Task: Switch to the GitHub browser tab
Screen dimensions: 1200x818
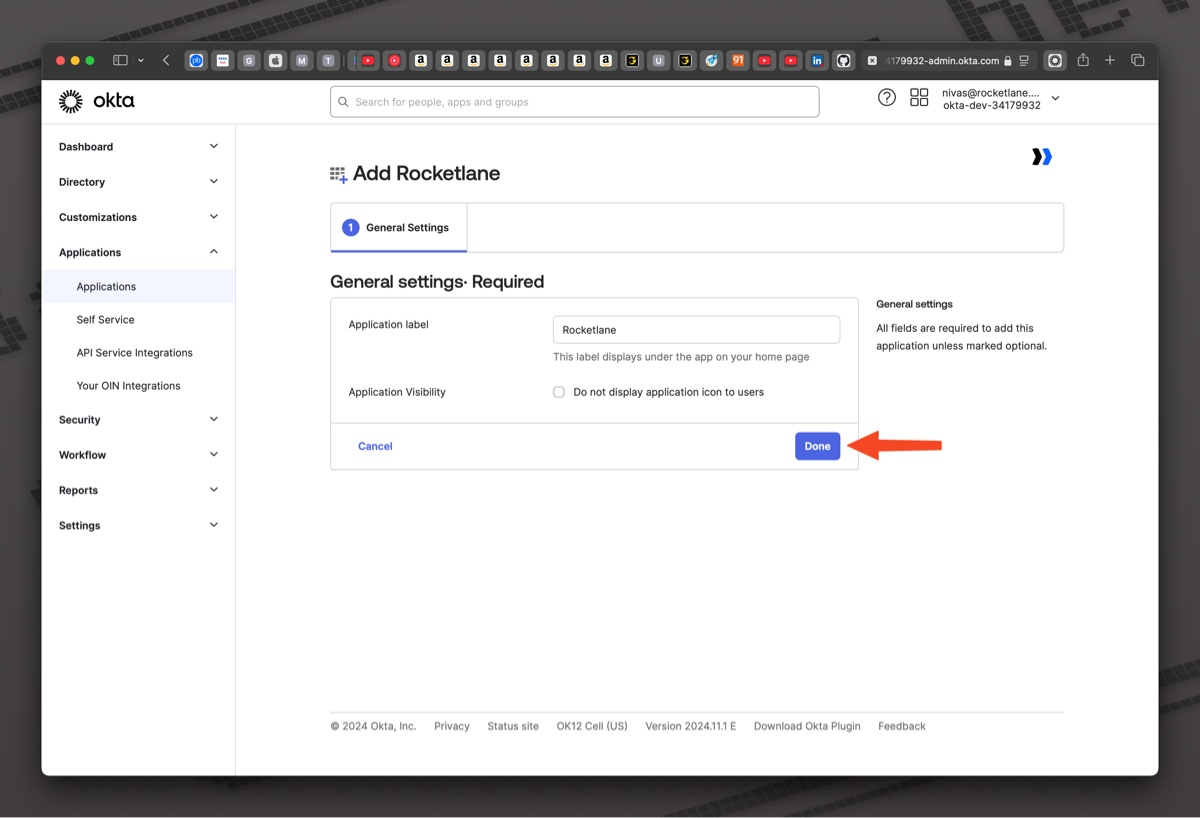Action: click(843, 60)
